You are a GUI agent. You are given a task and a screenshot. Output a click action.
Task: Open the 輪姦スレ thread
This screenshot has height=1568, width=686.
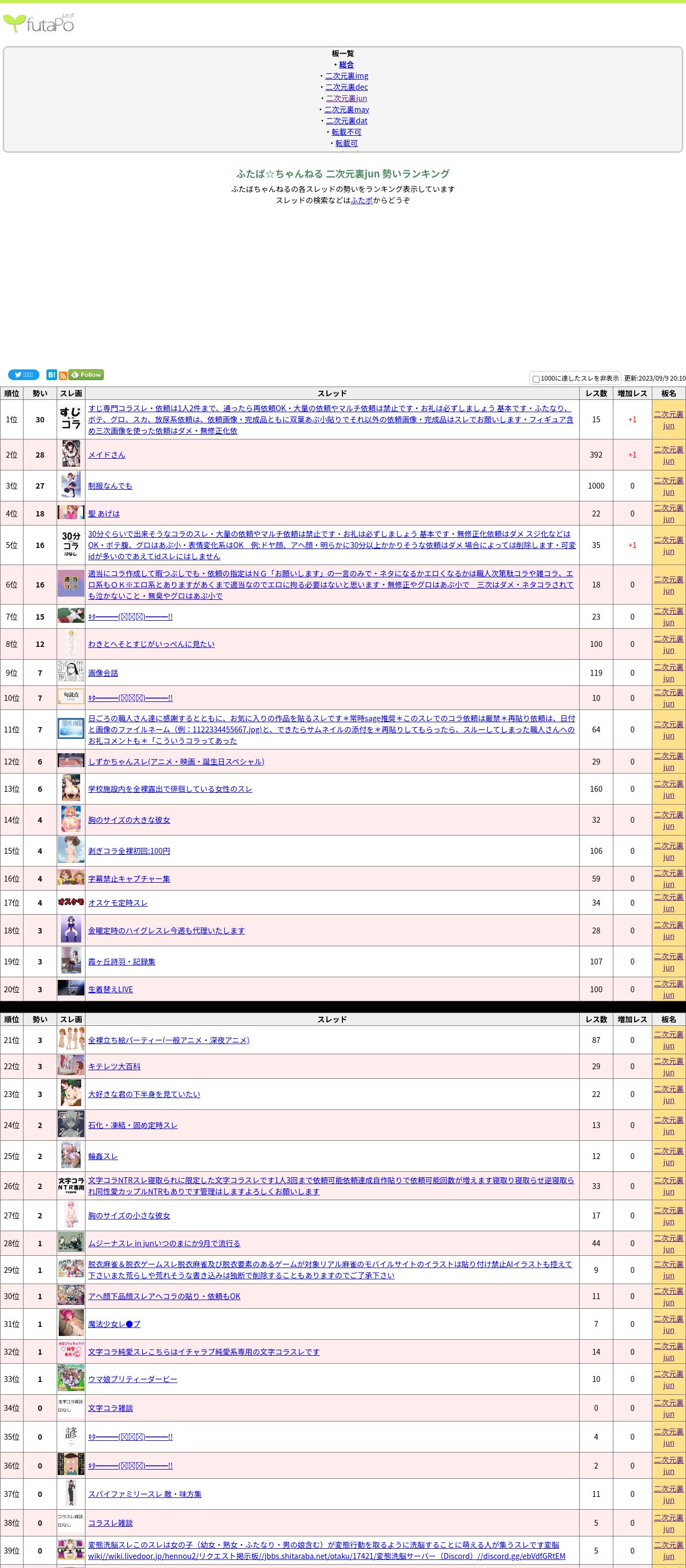[x=104, y=1156]
